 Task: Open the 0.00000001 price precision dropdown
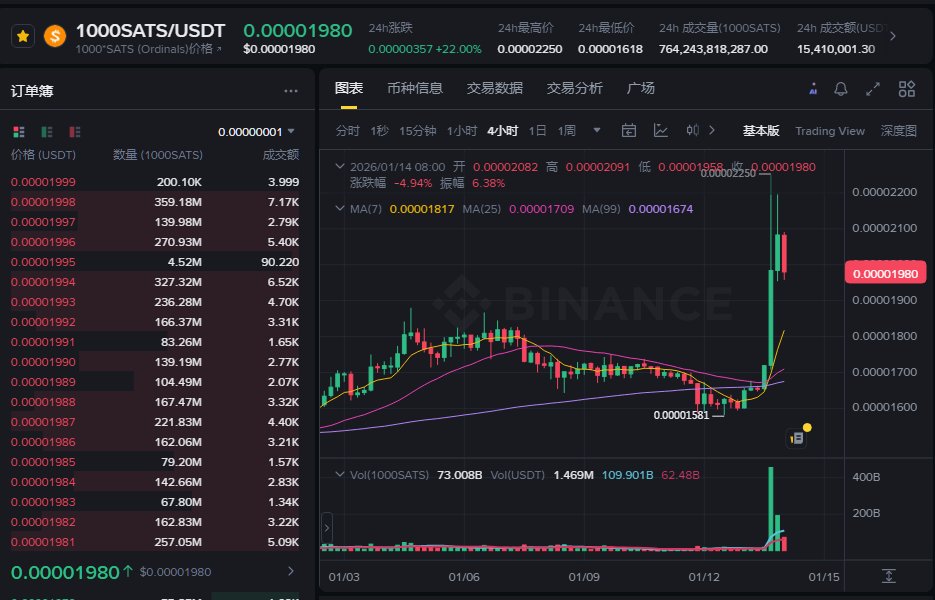point(257,131)
